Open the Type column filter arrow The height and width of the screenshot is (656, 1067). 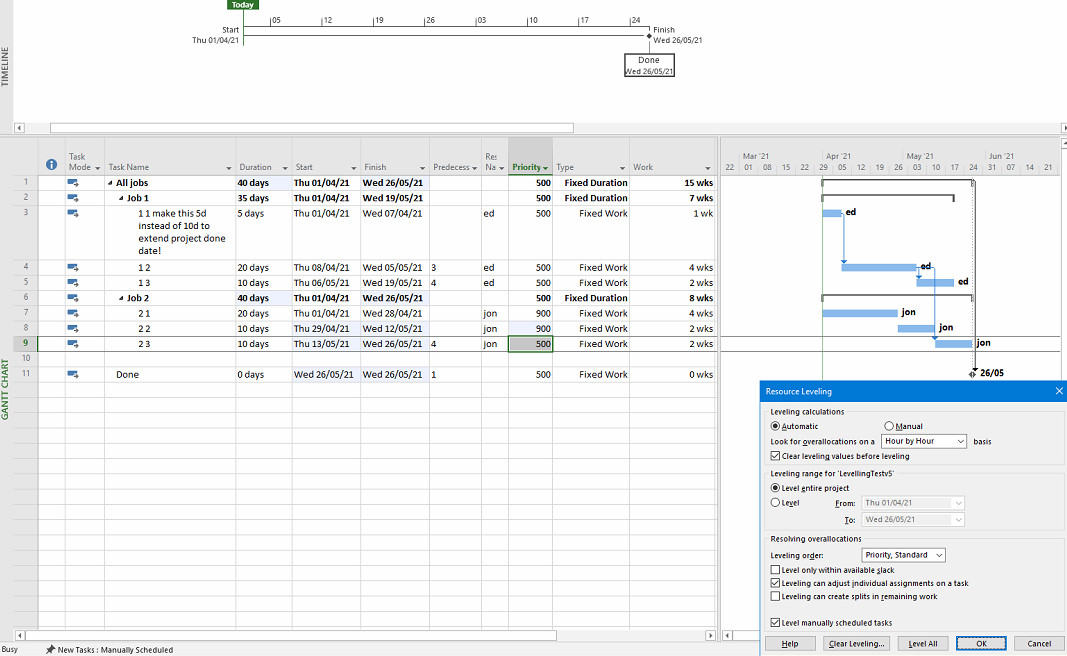tap(622, 168)
